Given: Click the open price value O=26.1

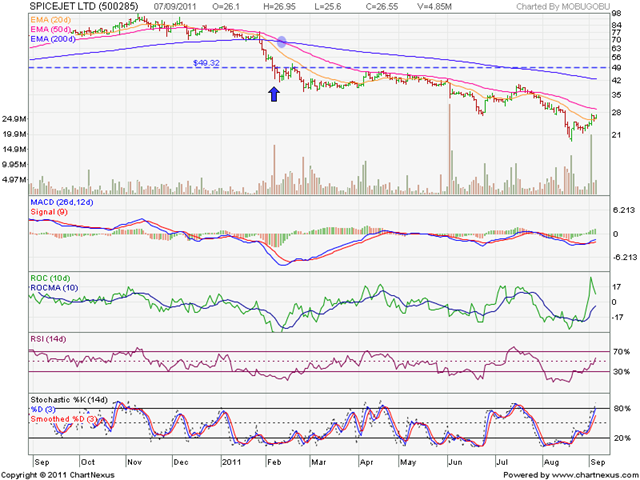Looking at the screenshot, I should point(226,7).
